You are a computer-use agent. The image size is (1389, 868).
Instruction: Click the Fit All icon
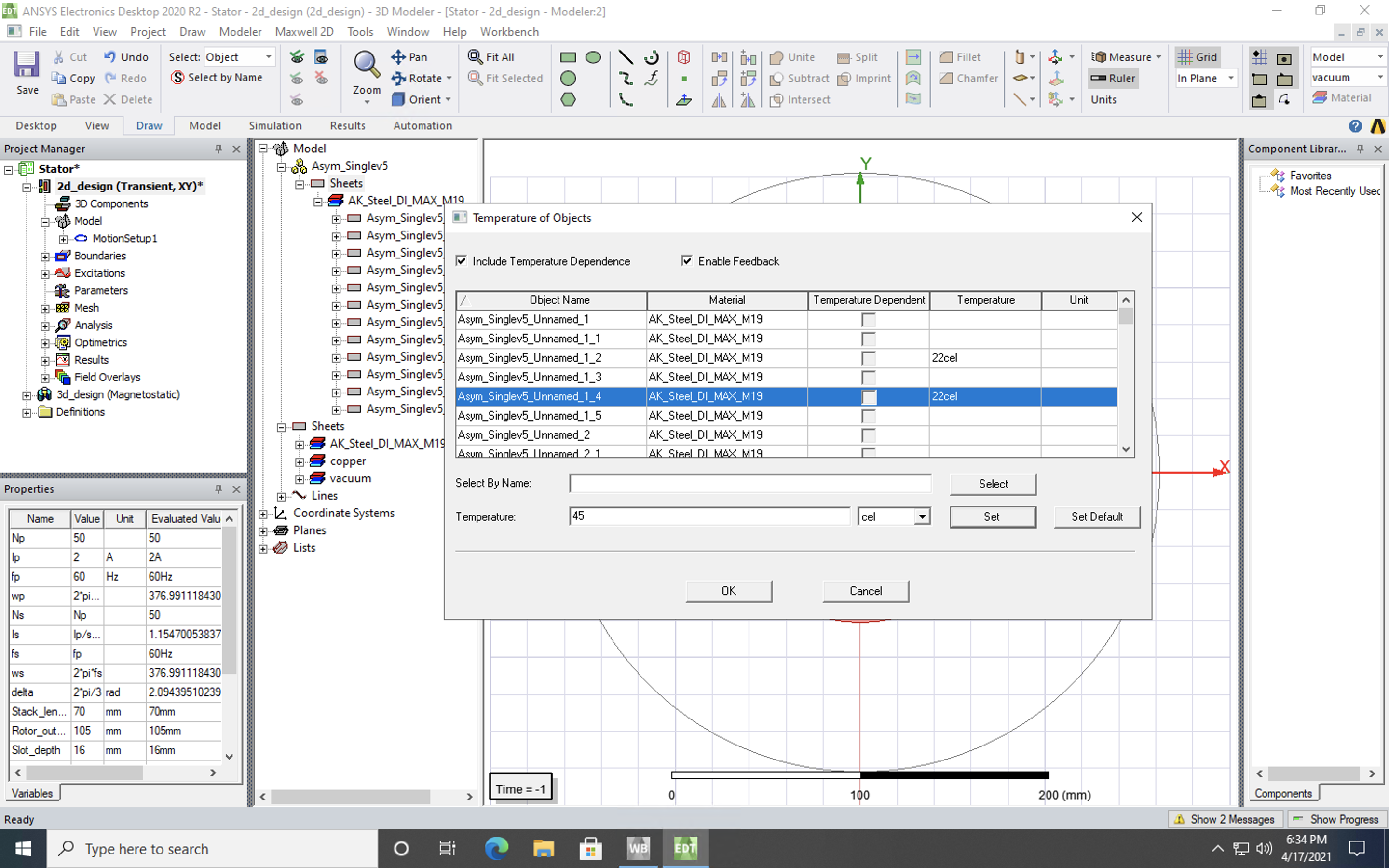click(476, 57)
